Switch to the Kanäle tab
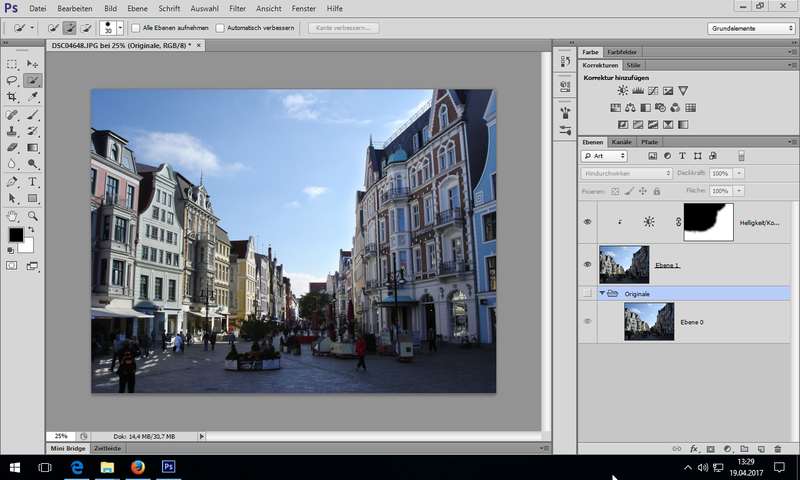Viewport: 800px width, 480px height. coord(621,142)
